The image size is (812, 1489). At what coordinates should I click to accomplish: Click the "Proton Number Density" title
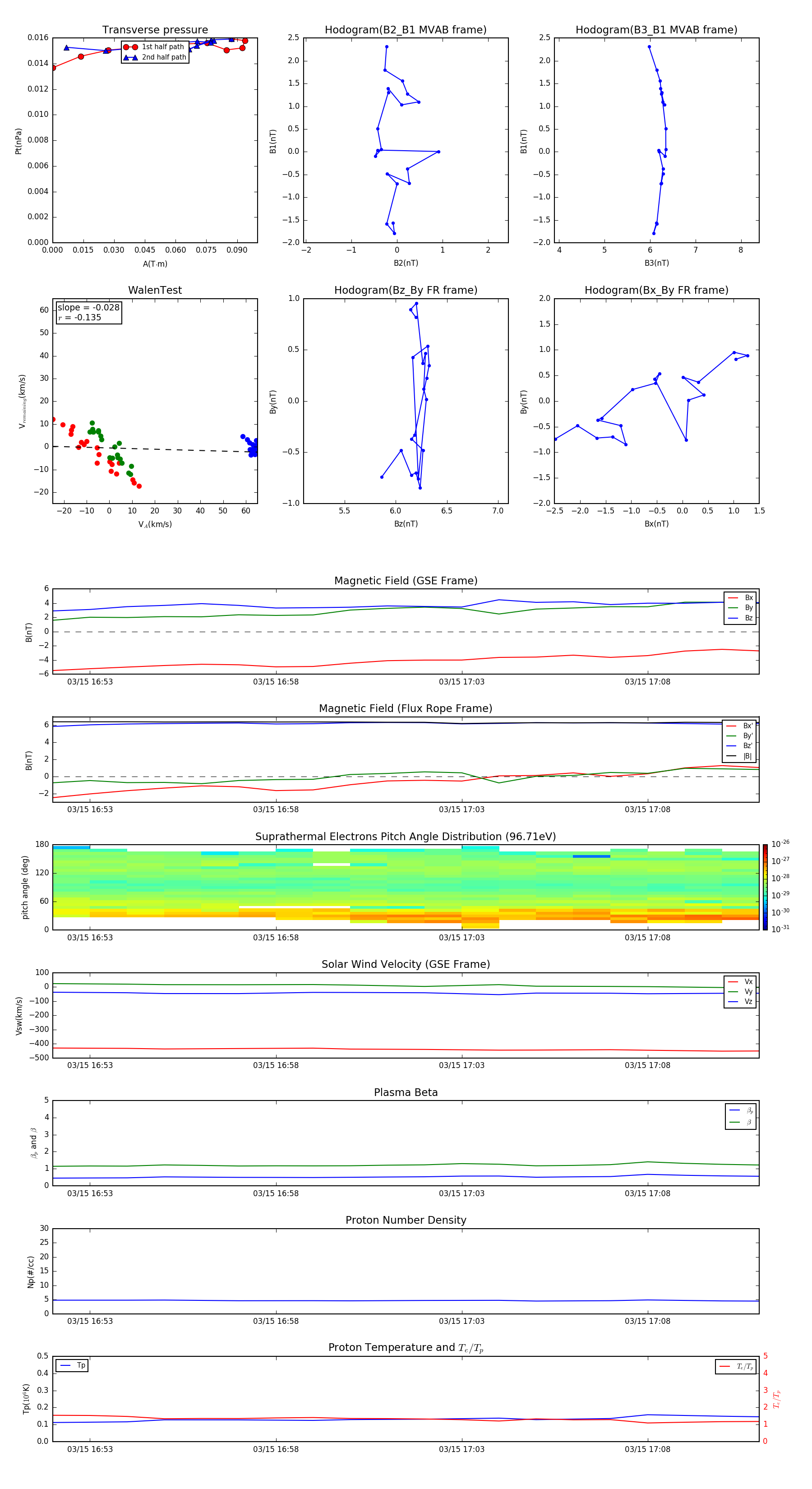(406, 1220)
